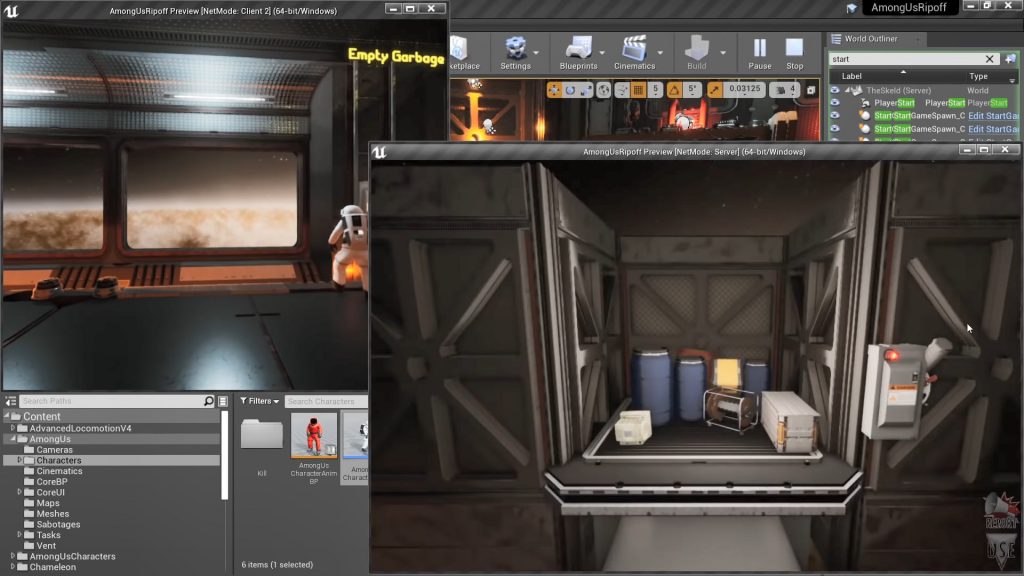Select the AmongUsRipoff project tab
Viewport: 1024px width, 576px height.
[x=908, y=8]
